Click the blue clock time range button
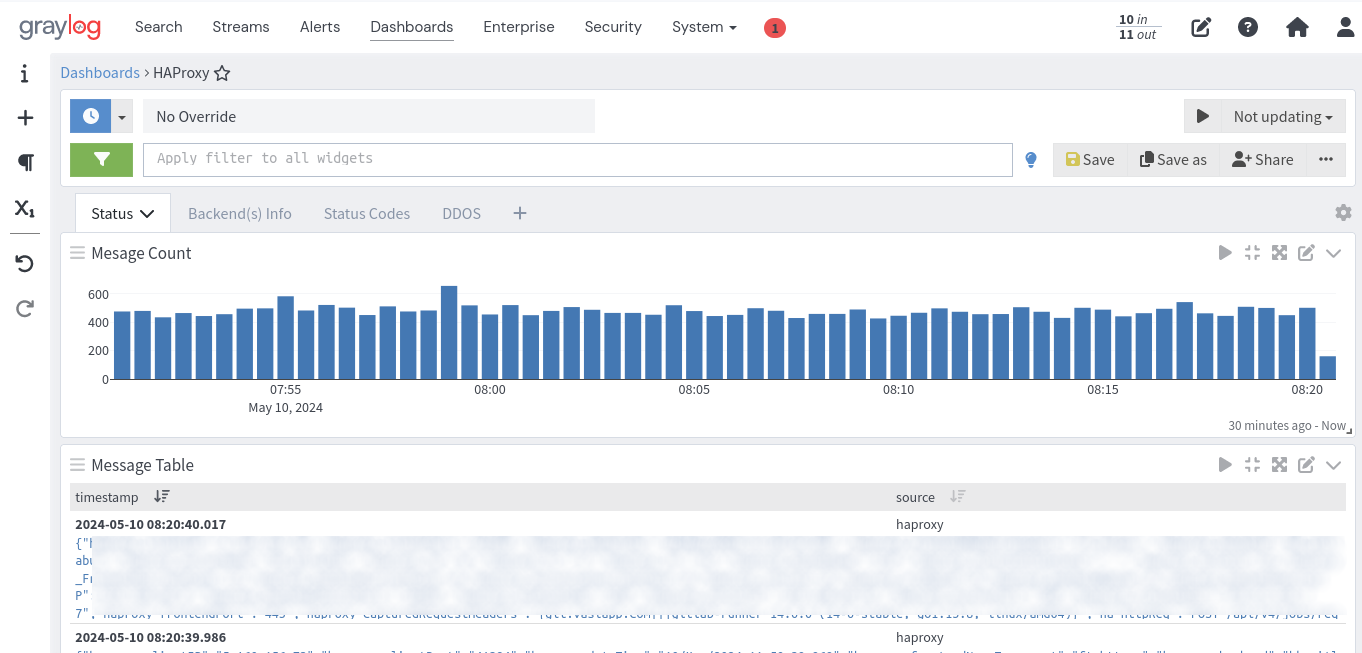This screenshot has width=1362, height=653. (x=91, y=116)
